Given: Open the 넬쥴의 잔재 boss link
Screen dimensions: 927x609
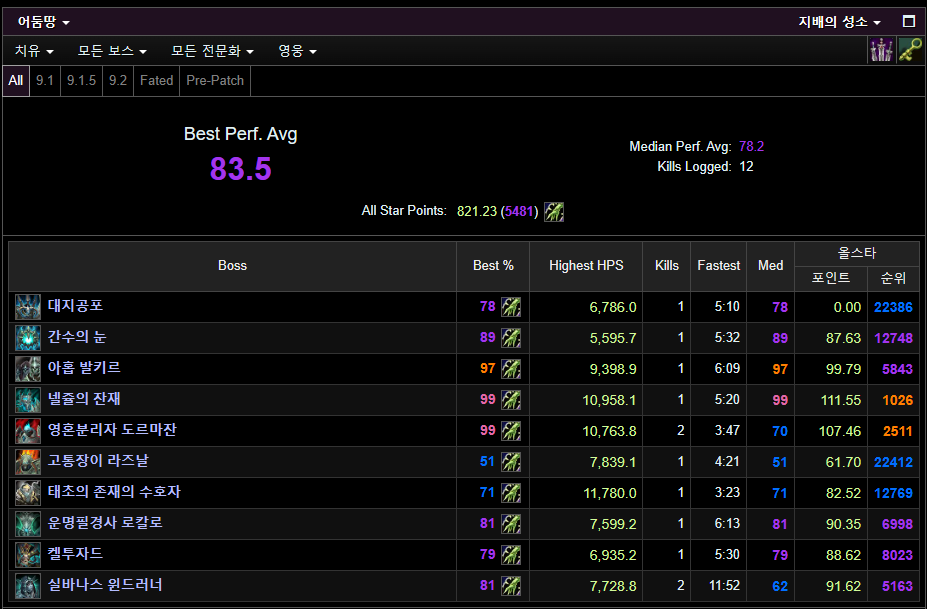Looking at the screenshot, I should click(84, 399).
